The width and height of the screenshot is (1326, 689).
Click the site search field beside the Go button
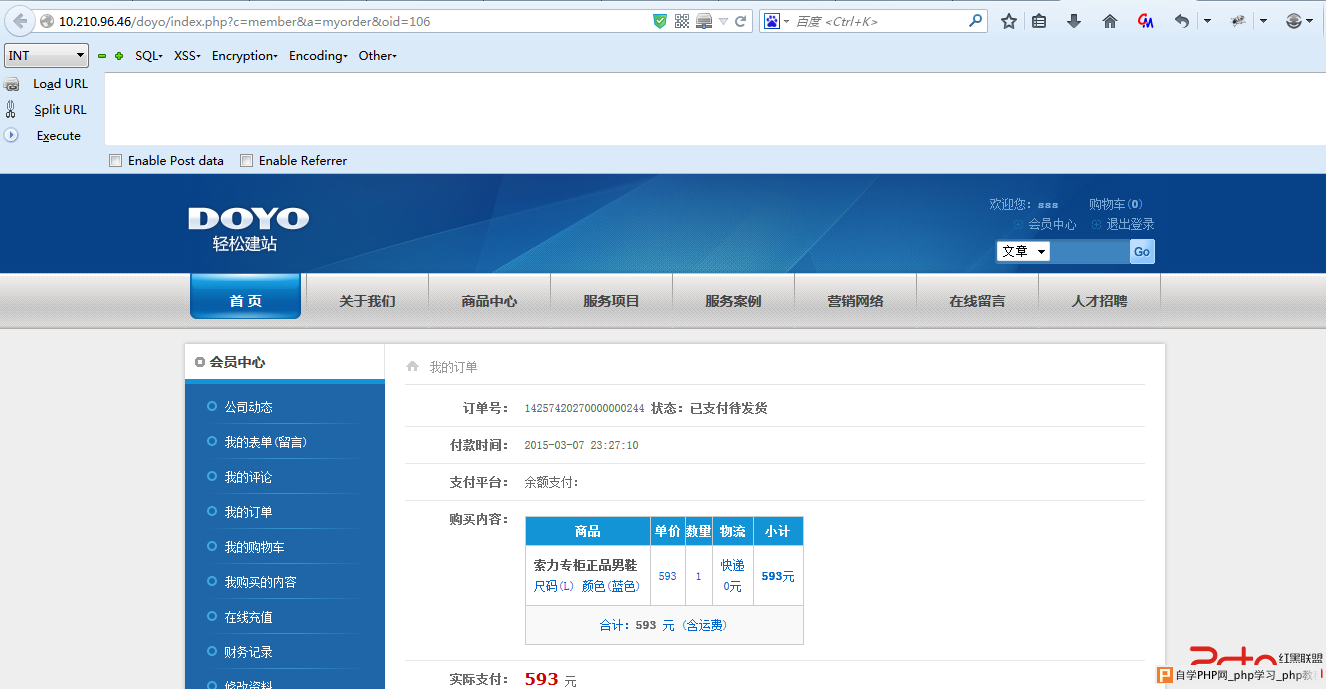[x=1090, y=251]
